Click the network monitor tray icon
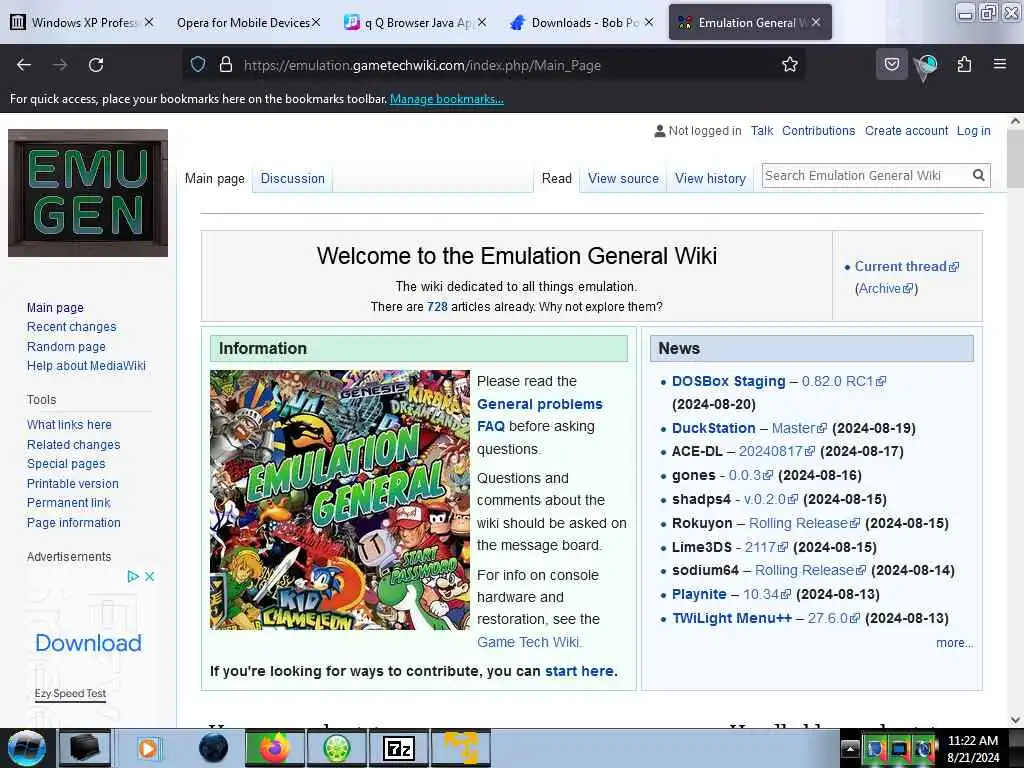 coord(899,748)
